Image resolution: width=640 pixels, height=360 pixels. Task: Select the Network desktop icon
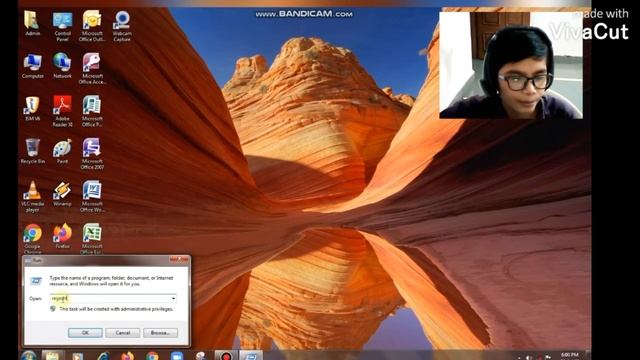(62, 66)
